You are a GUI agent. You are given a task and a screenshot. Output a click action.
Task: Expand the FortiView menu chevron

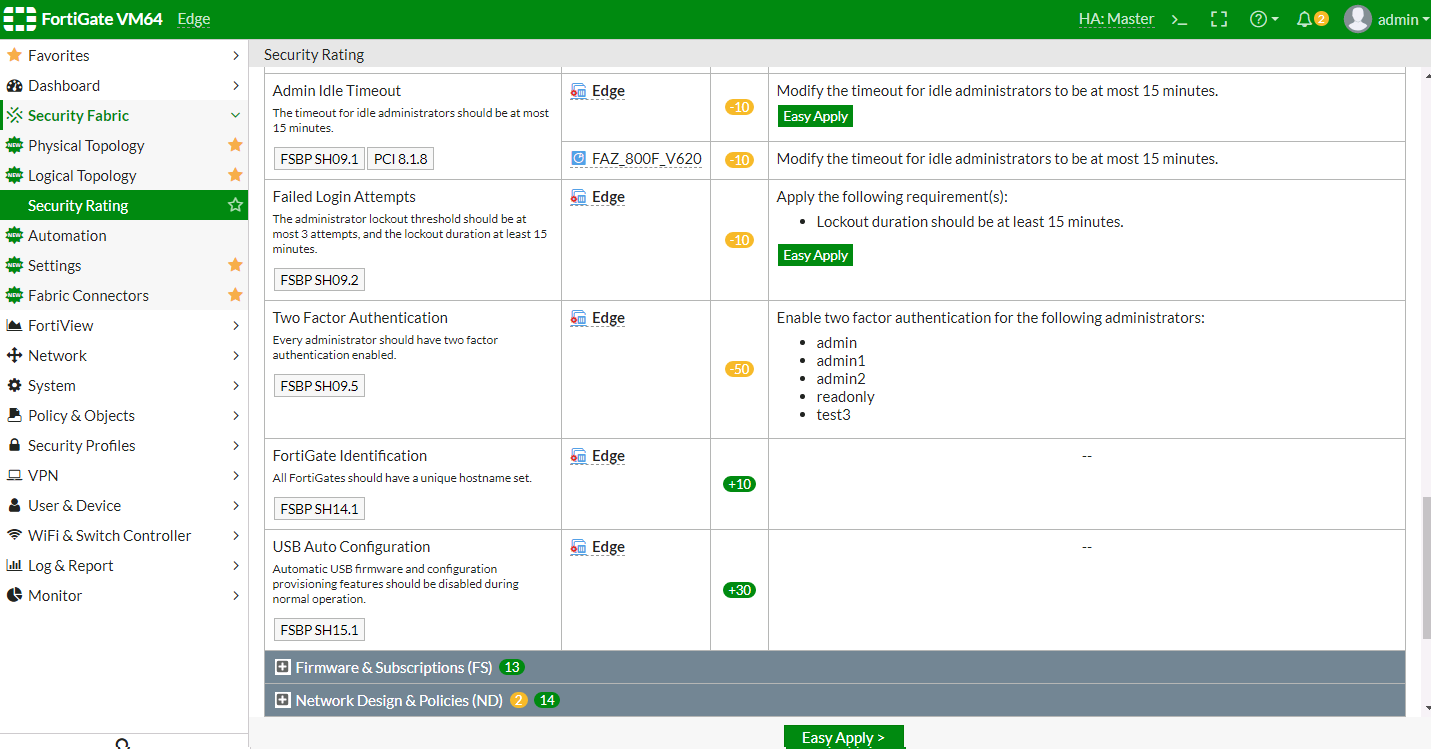pyautogui.click(x=235, y=325)
